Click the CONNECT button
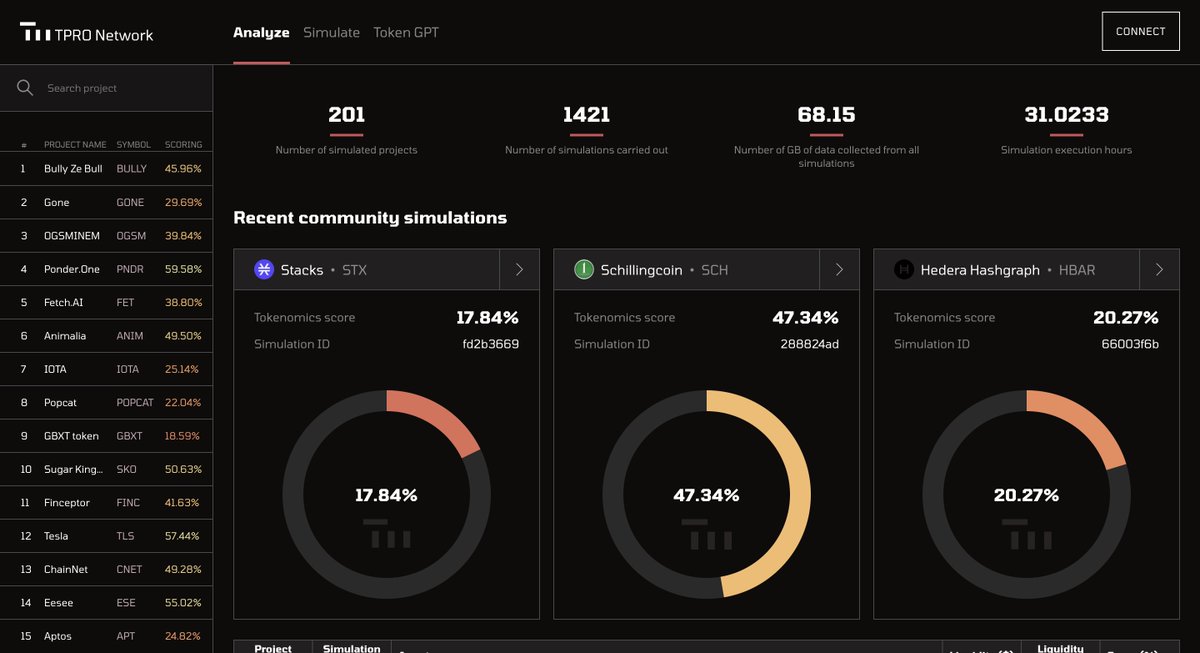1200x653 pixels. tap(1141, 31)
